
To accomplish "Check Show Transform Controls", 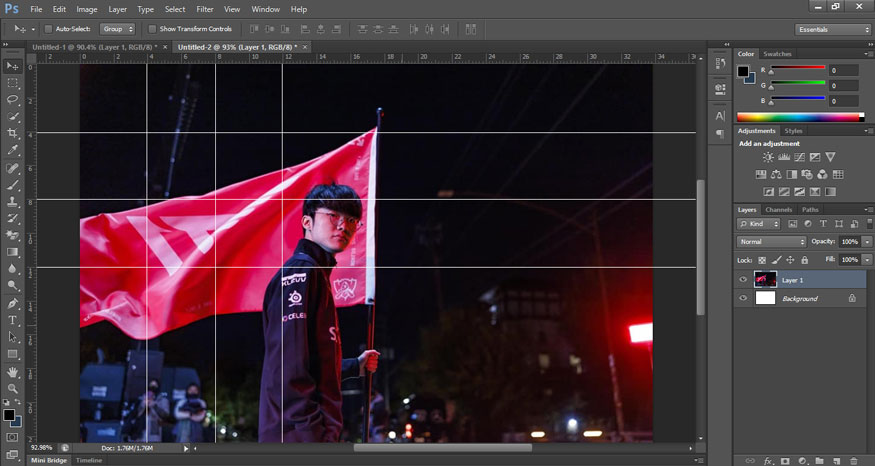I will click(x=152, y=29).
